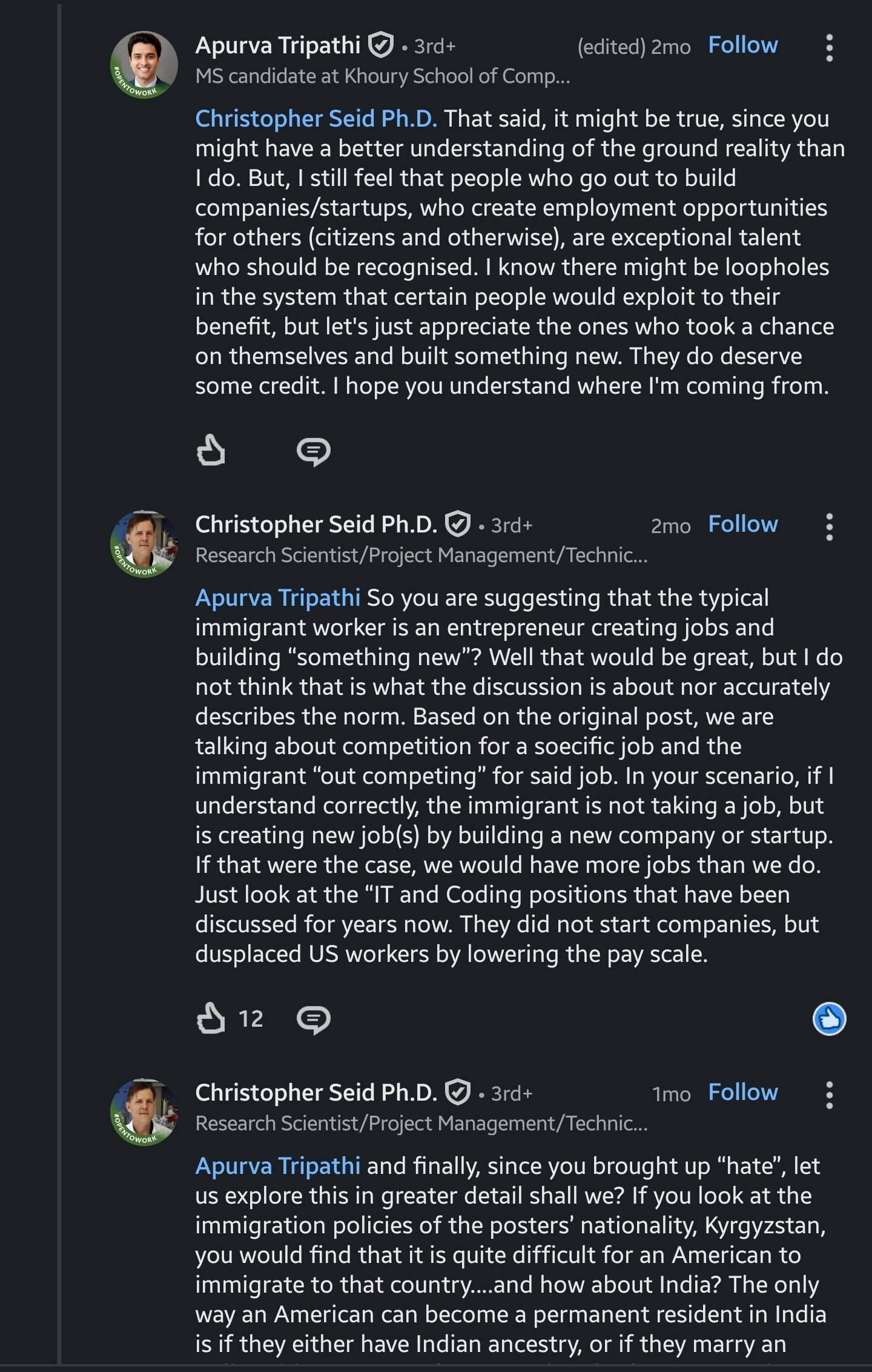Viewport: 872px width, 1372px height.
Task: Reply to Apurva Tripathi's comment
Action: click(x=313, y=451)
